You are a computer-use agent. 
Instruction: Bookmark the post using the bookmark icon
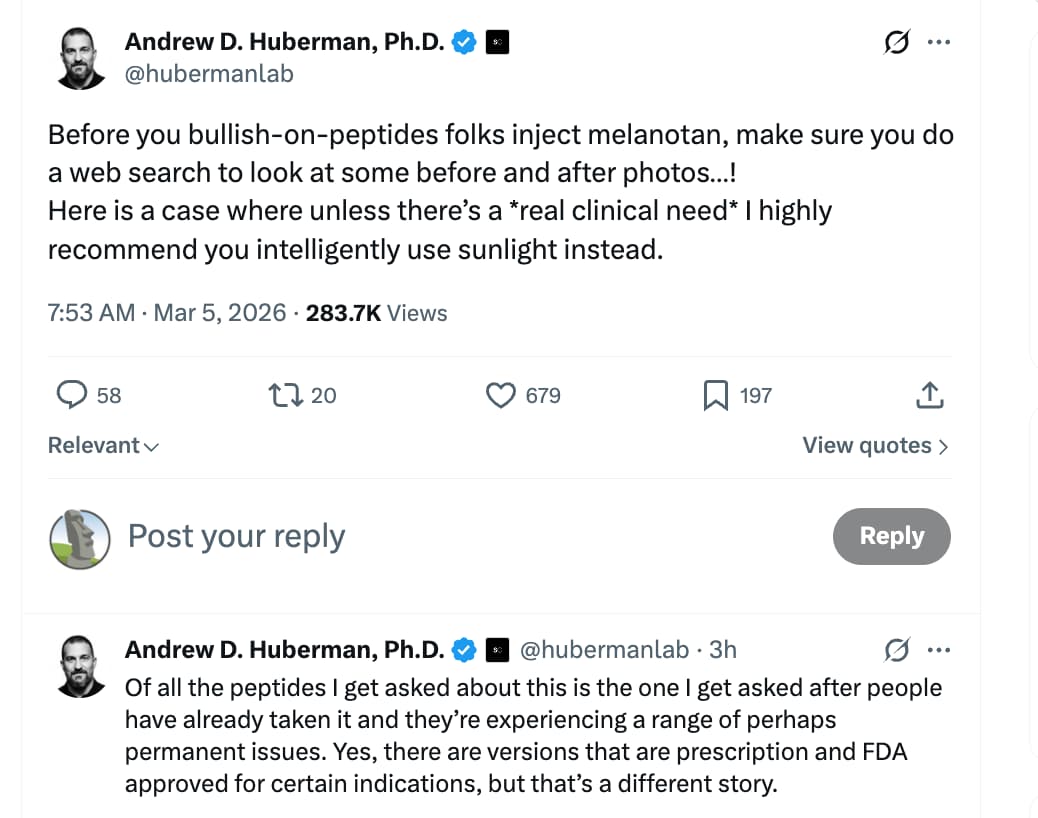(x=715, y=396)
